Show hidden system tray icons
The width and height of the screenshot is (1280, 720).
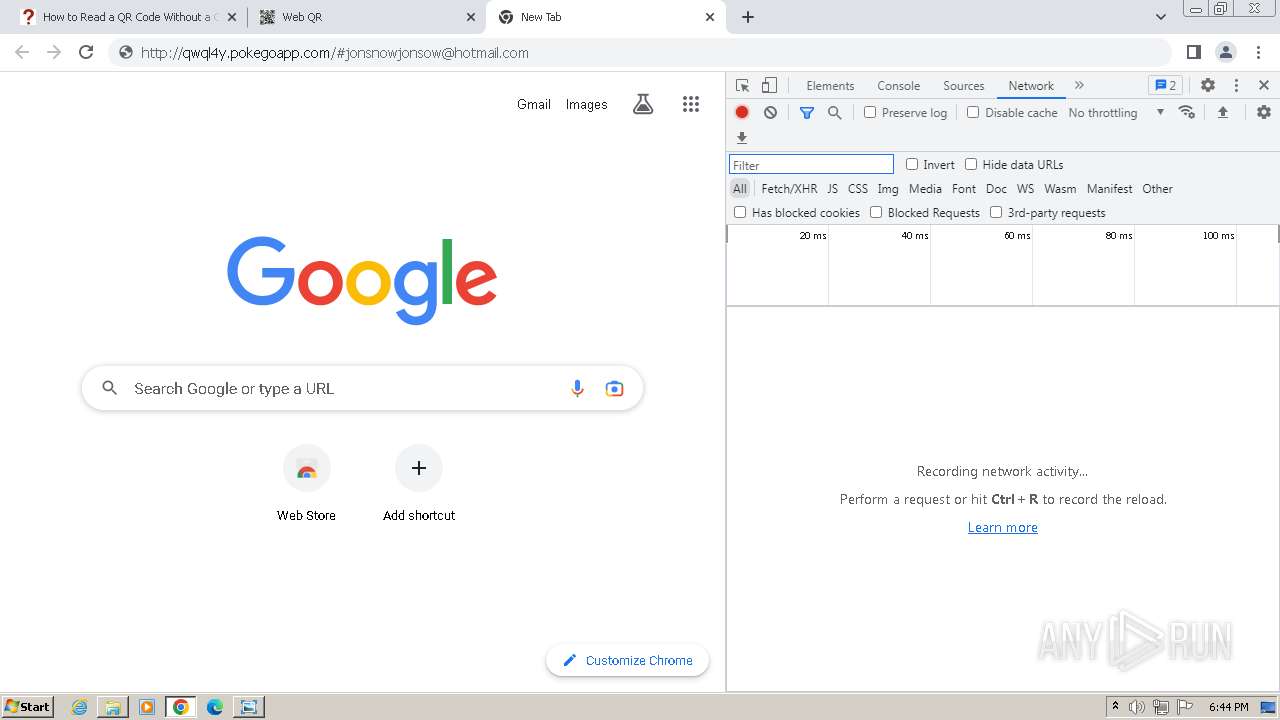[x=1115, y=707]
